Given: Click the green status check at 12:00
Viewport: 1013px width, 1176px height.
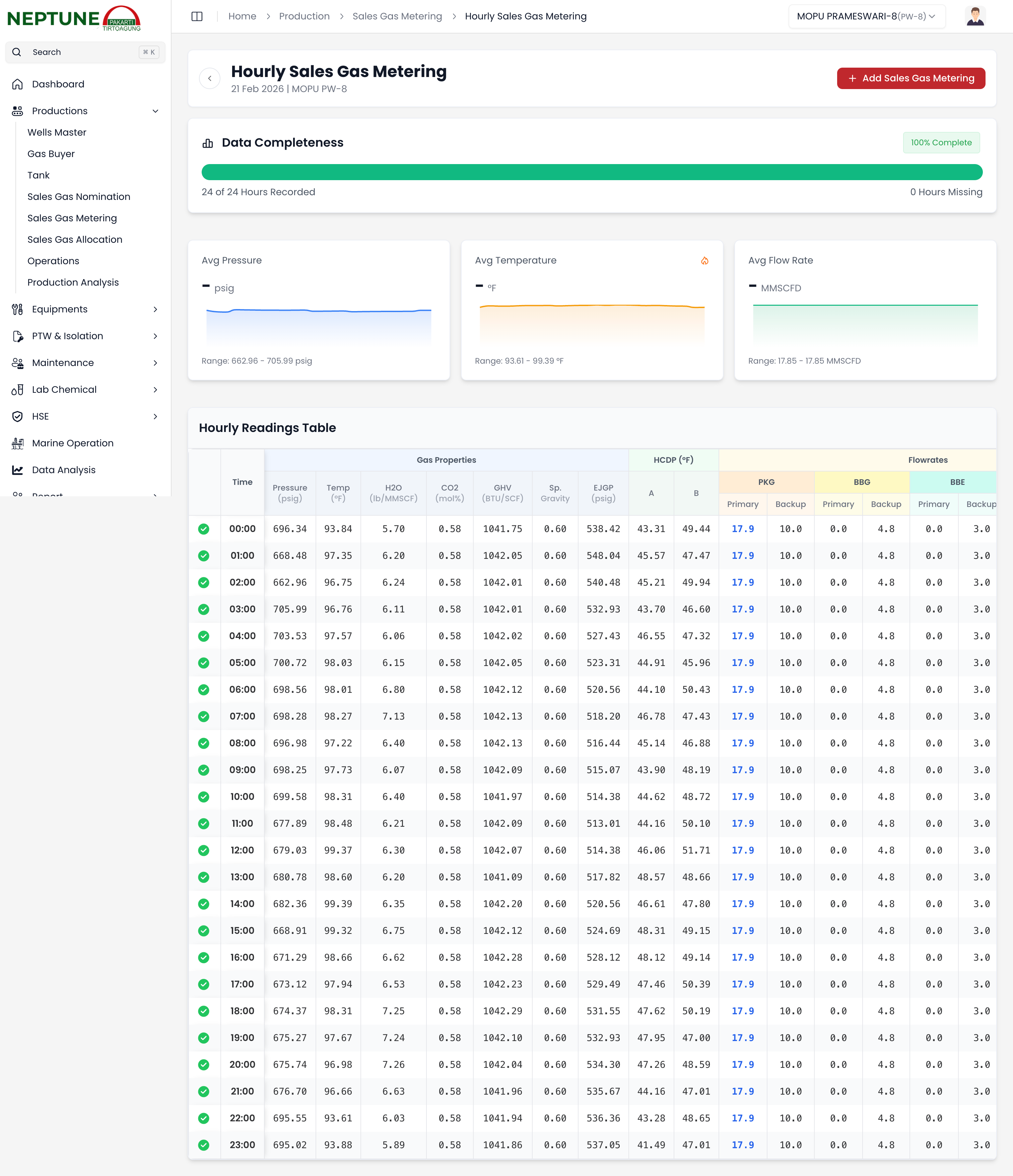Looking at the screenshot, I should [x=204, y=850].
